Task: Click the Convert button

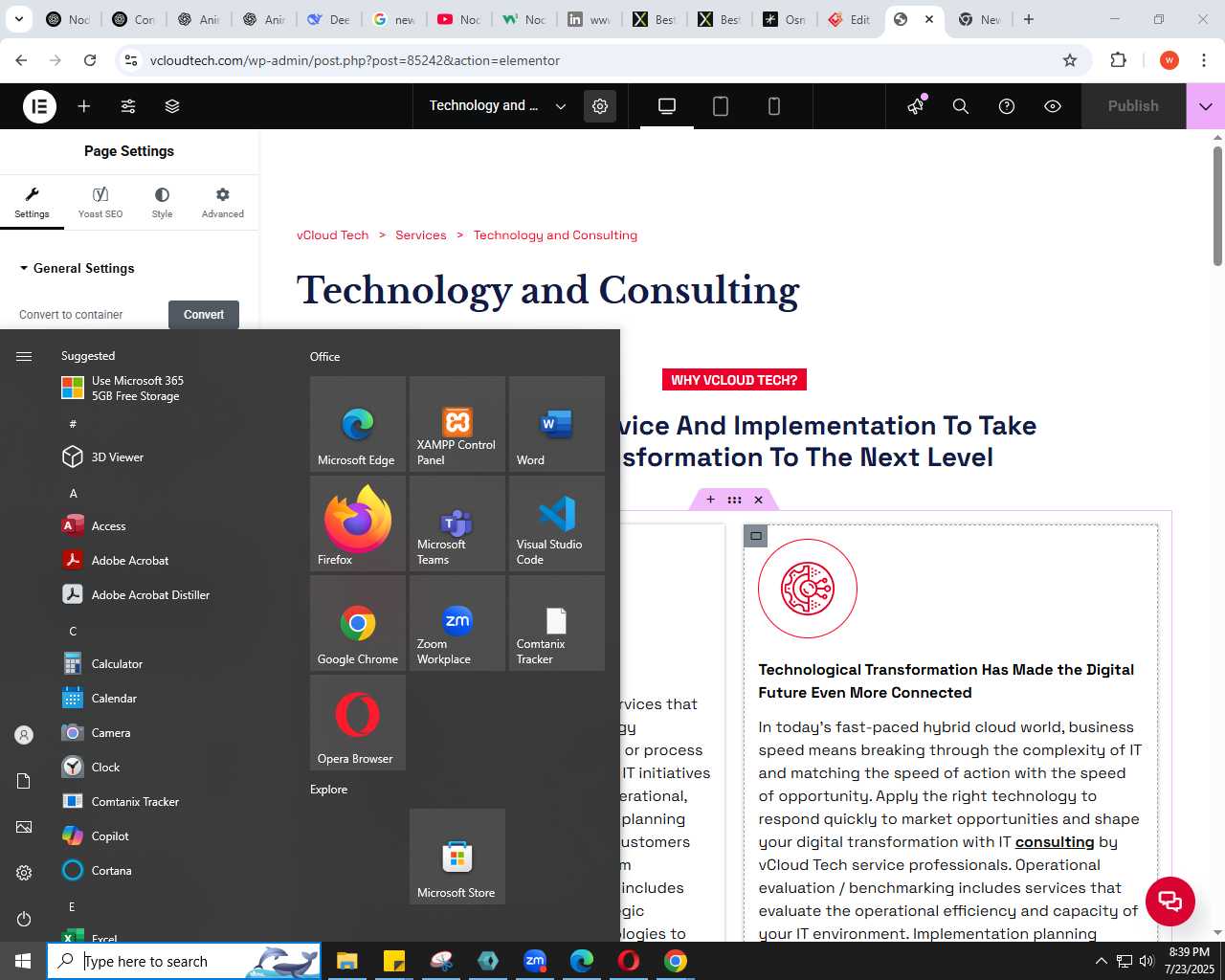Action: coord(204,315)
